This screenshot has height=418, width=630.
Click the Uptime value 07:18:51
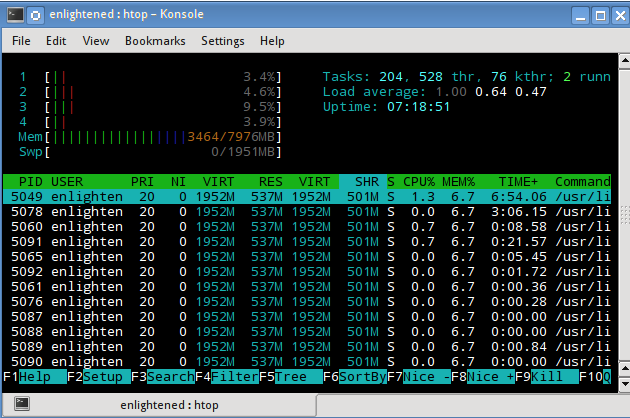pos(418,107)
